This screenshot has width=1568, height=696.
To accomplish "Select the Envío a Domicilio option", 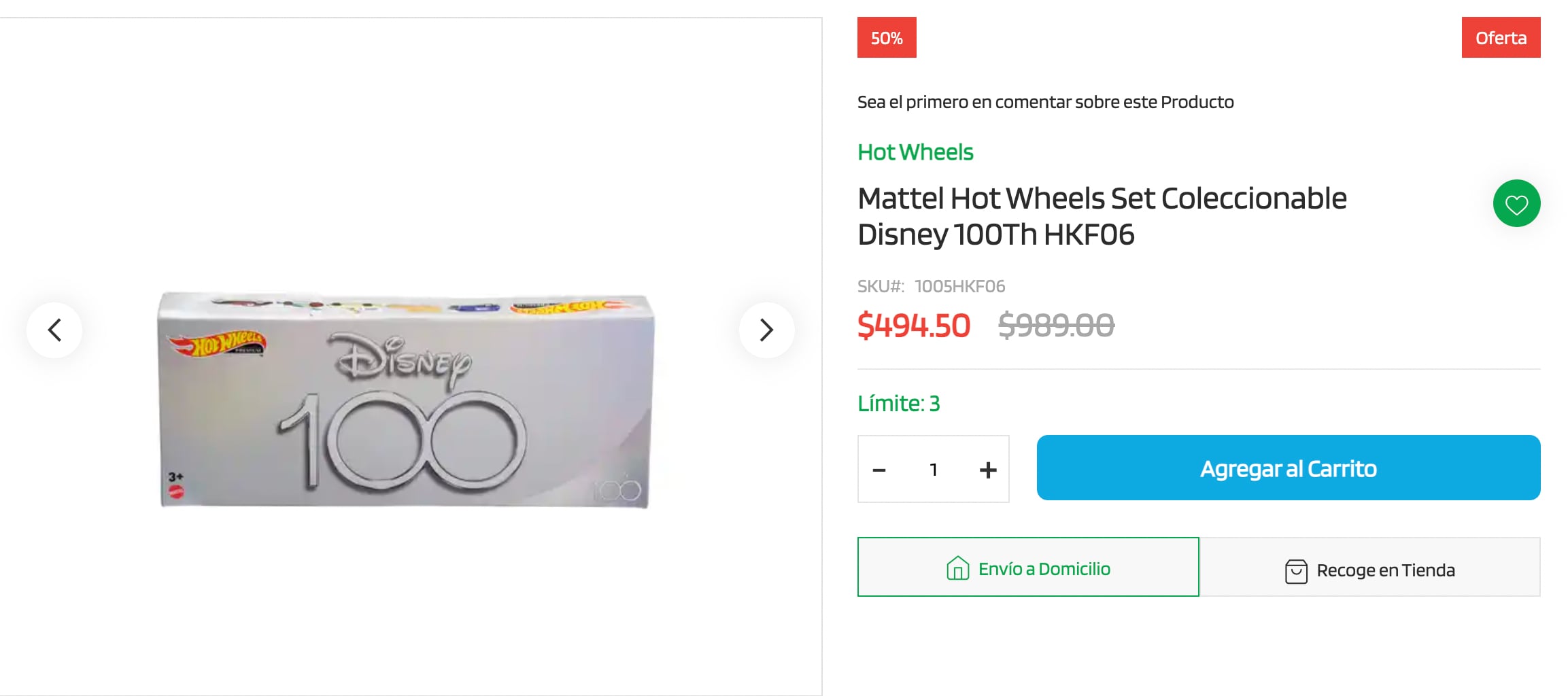I will click(1028, 568).
